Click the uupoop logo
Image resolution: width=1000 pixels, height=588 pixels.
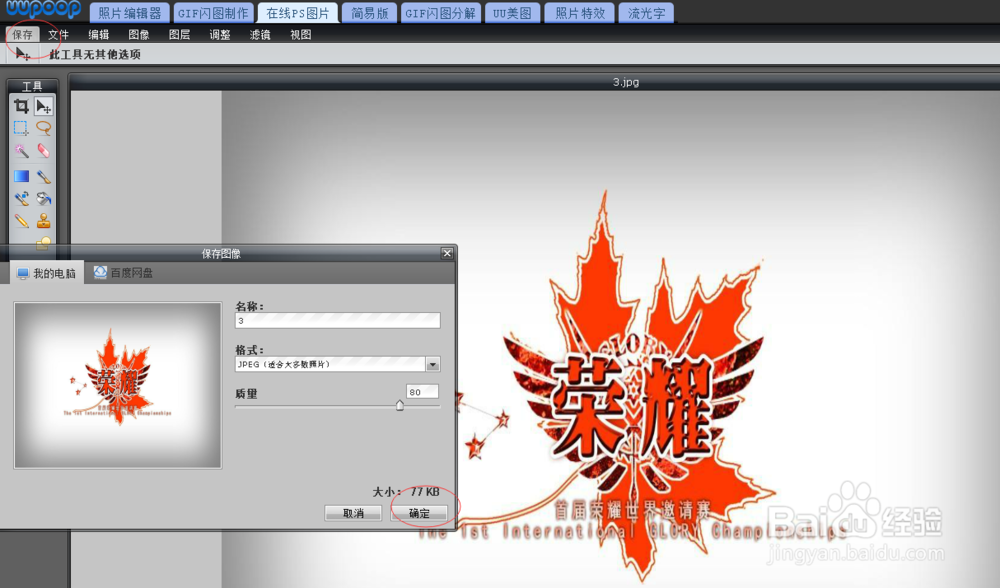[43, 9]
